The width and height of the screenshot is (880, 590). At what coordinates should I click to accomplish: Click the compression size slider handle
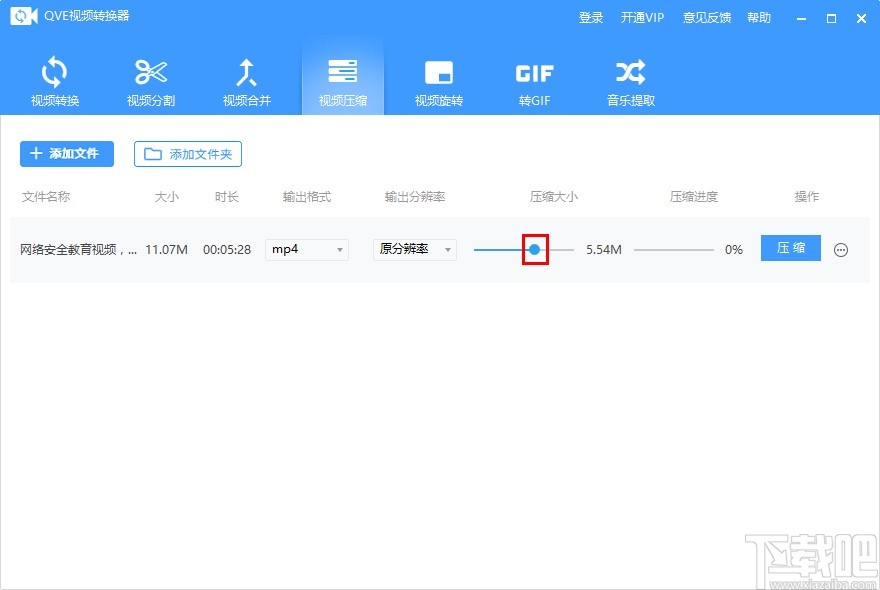coord(535,249)
